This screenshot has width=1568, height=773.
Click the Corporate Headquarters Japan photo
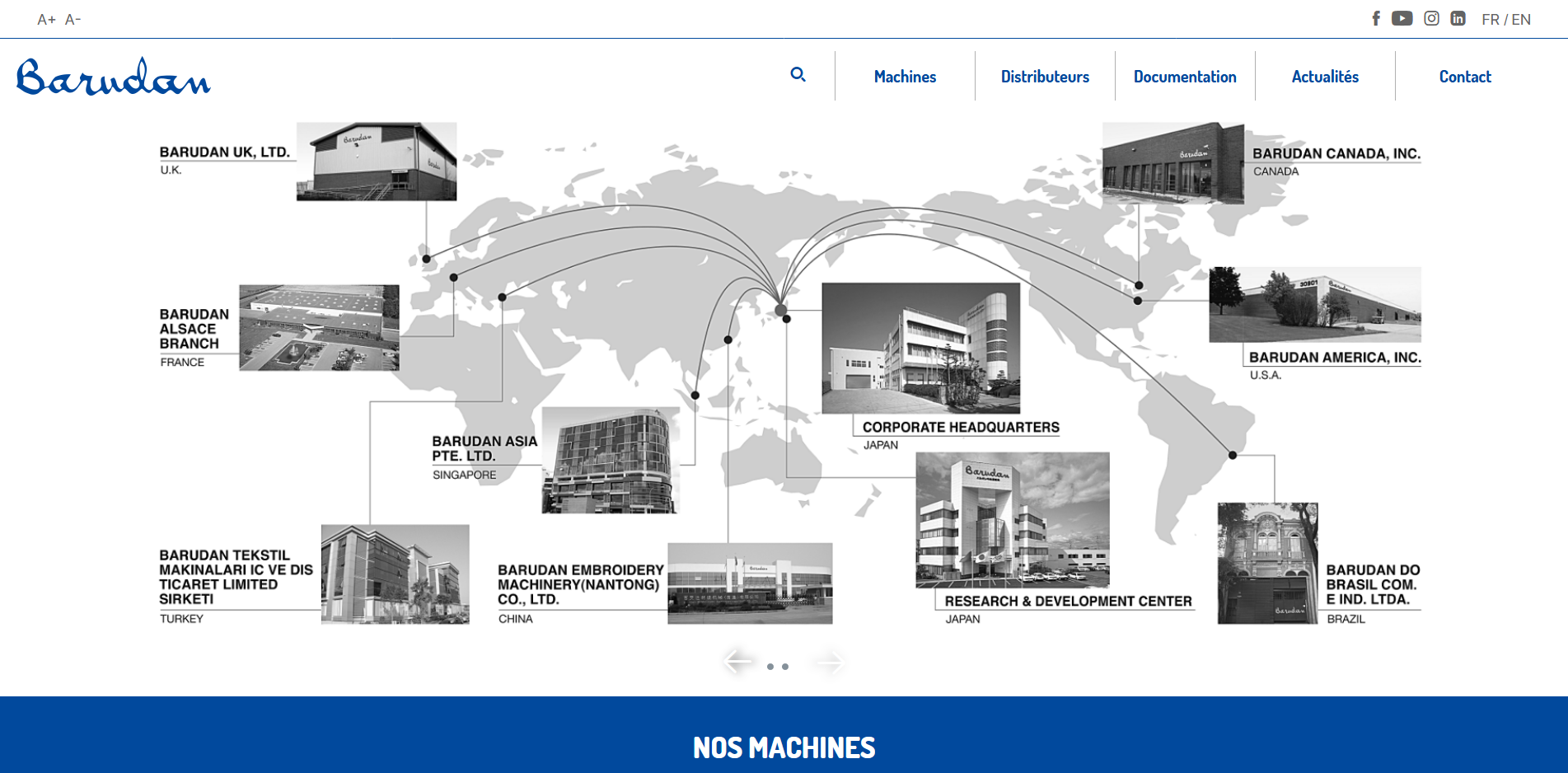[921, 348]
